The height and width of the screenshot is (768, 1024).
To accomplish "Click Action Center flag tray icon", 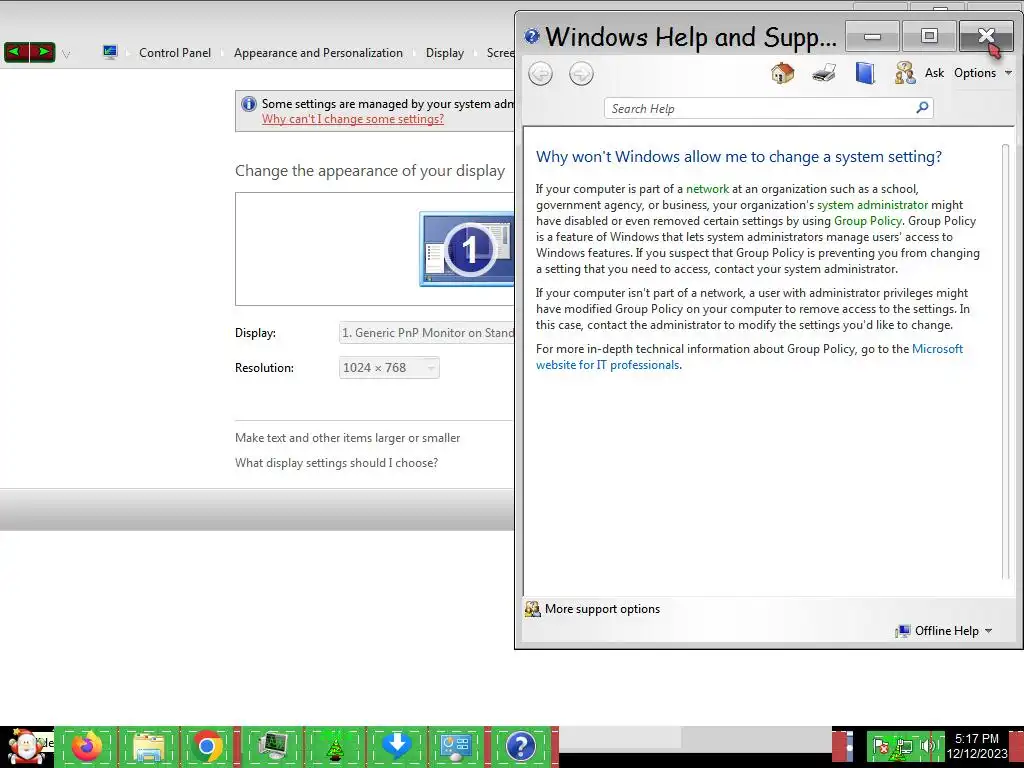I will [x=880, y=746].
